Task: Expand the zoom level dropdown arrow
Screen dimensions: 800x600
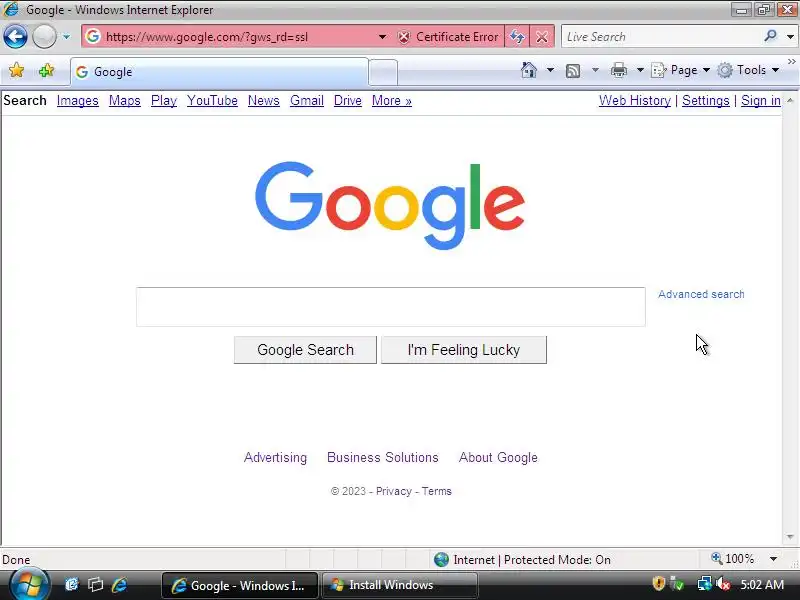Action: 773,559
